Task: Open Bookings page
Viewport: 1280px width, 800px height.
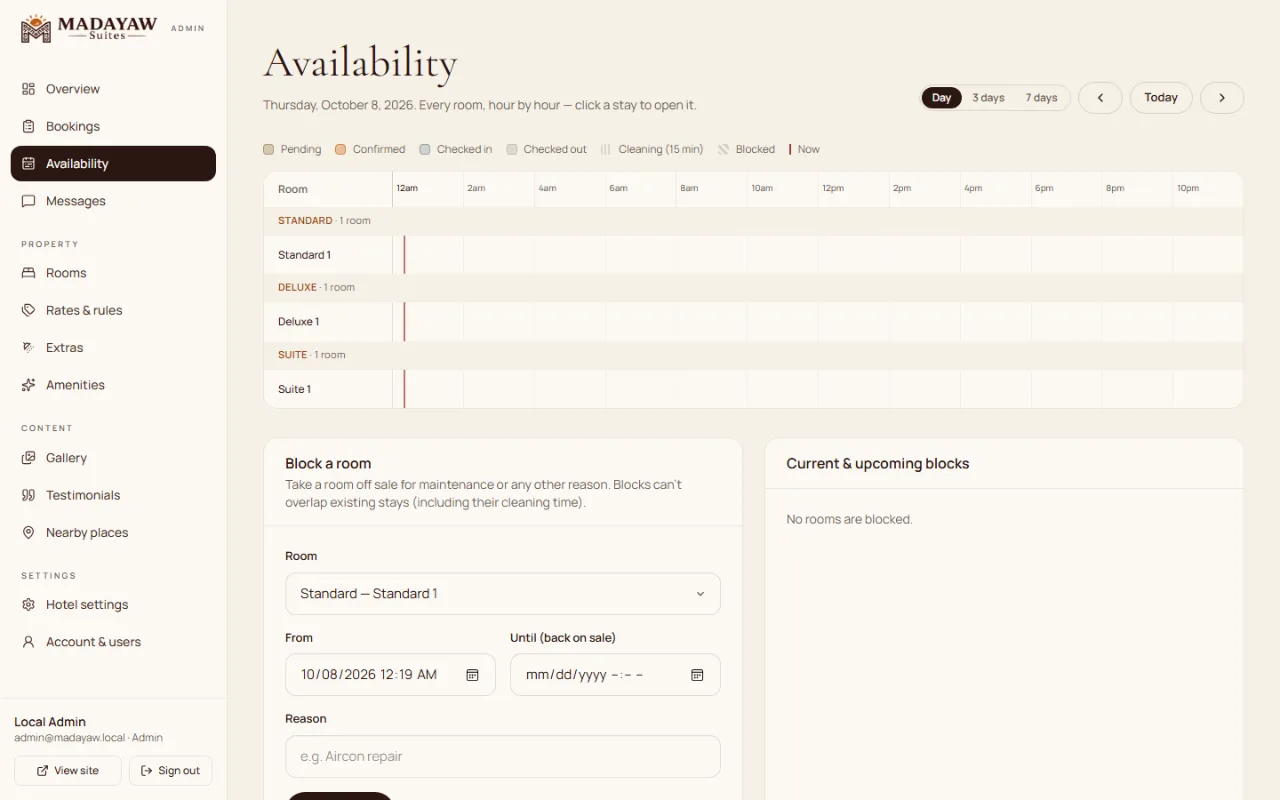Action: [113, 126]
